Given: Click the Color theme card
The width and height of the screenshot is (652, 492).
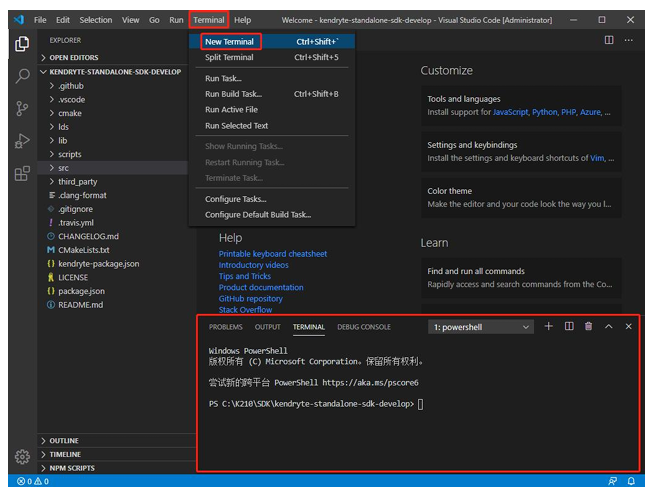Looking at the screenshot, I should [x=521, y=198].
